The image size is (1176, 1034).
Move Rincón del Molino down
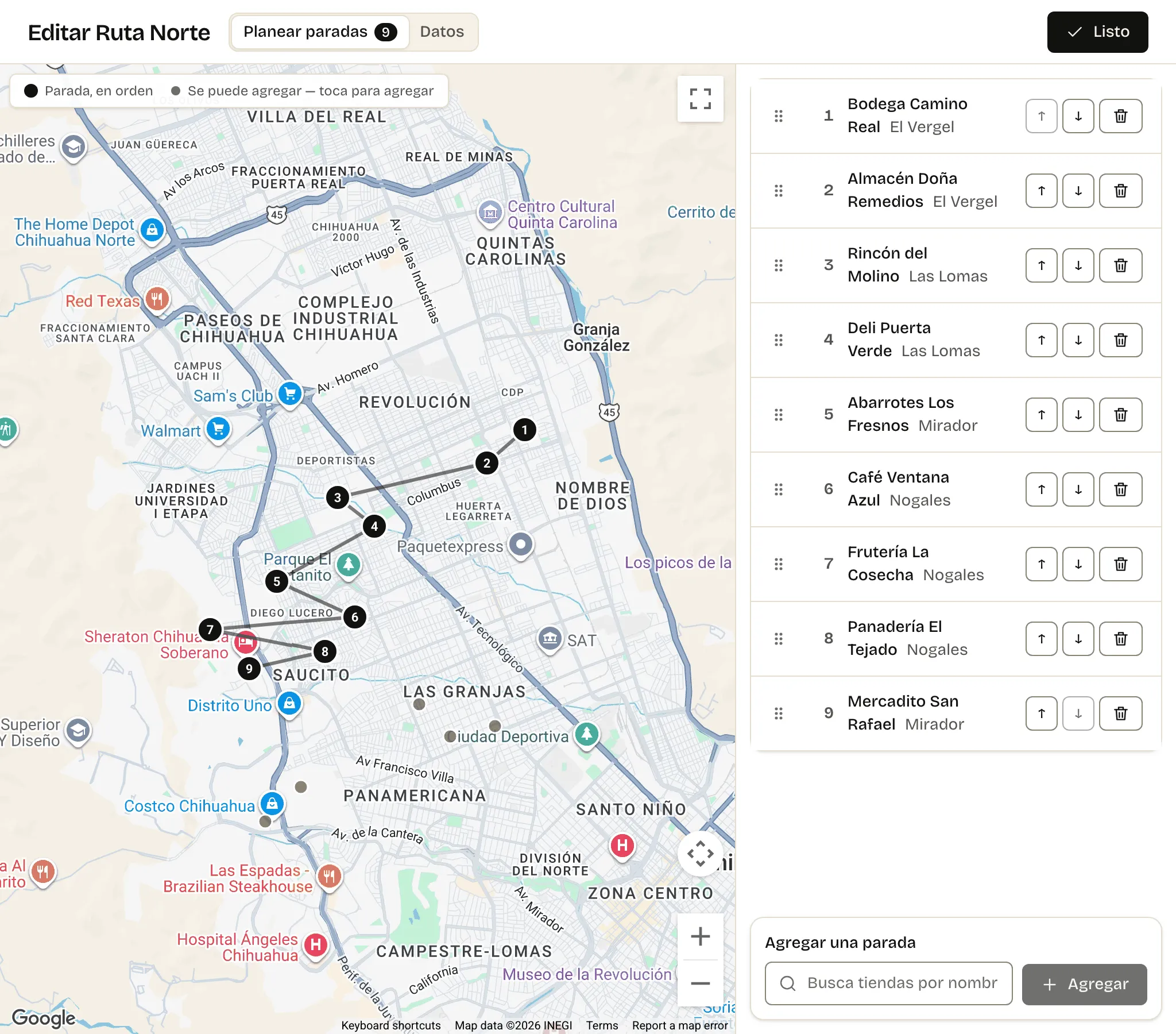pos(1078,265)
